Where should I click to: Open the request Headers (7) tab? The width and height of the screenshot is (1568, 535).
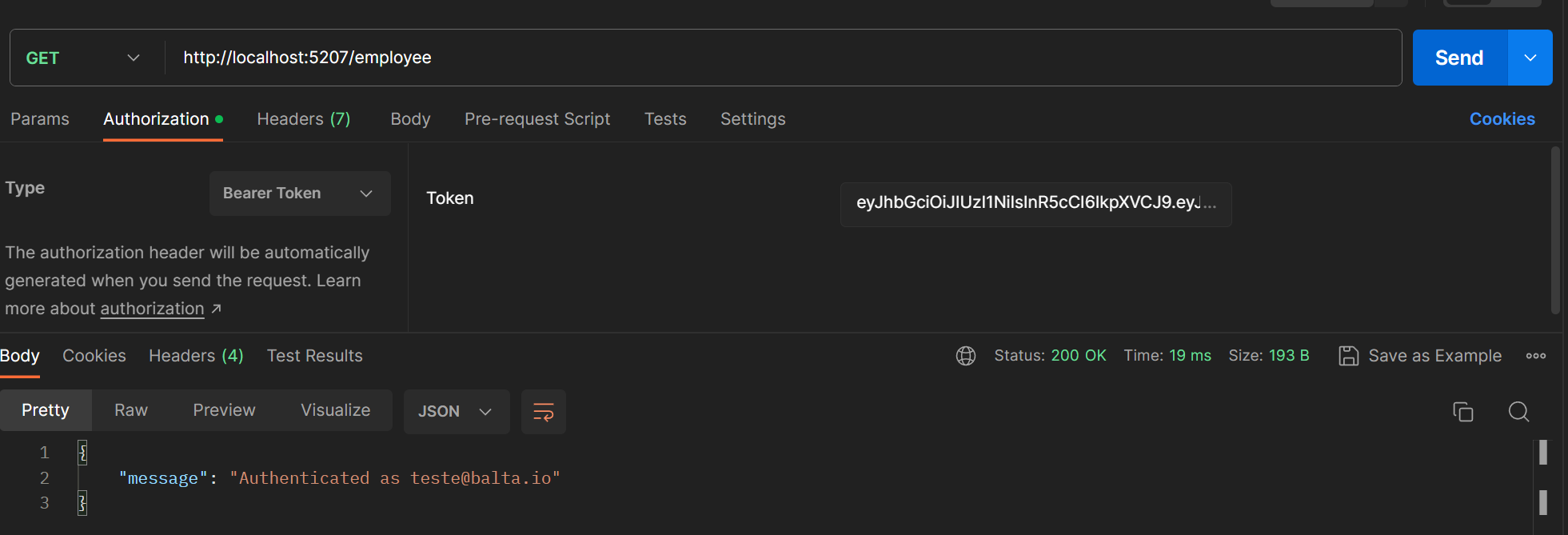click(304, 119)
